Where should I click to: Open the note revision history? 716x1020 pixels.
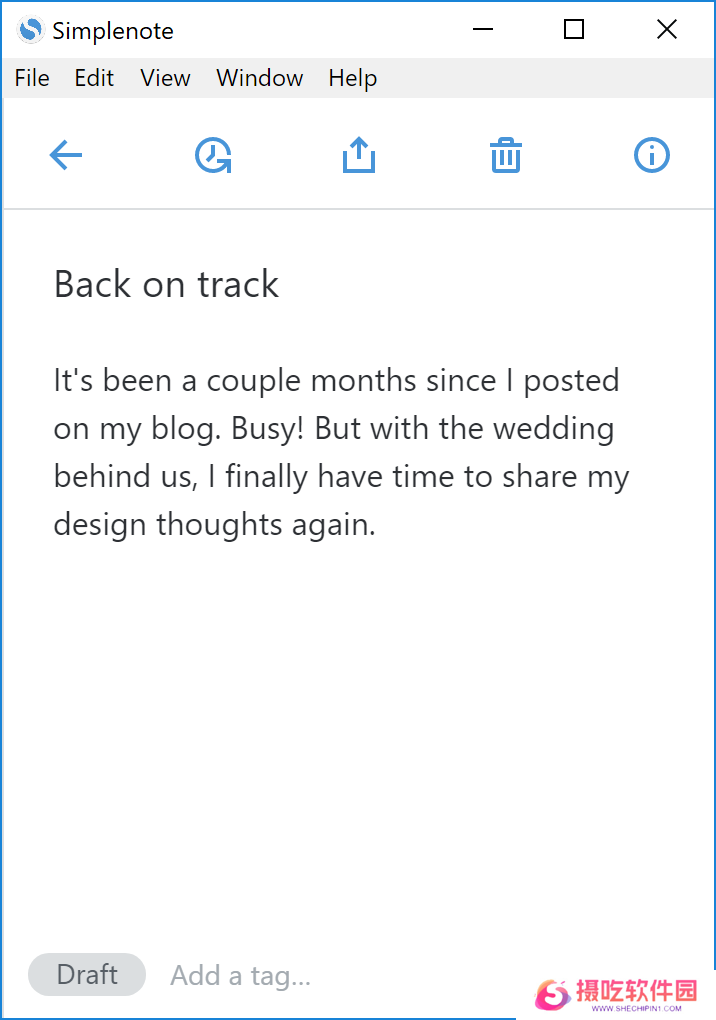coord(213,156)
